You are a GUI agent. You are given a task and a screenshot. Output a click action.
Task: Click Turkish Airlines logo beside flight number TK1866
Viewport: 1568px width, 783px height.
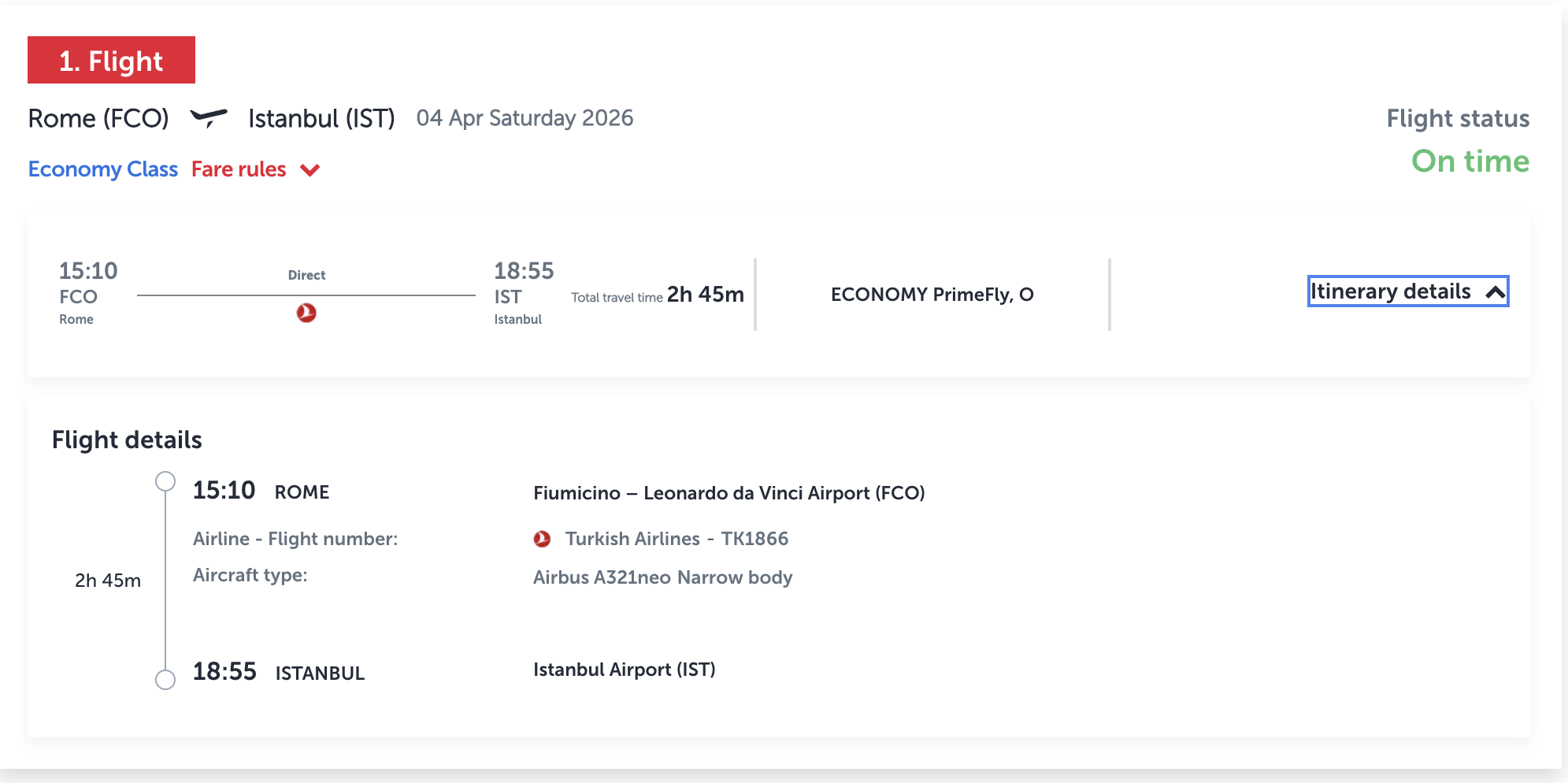click(x=542, y=539)
